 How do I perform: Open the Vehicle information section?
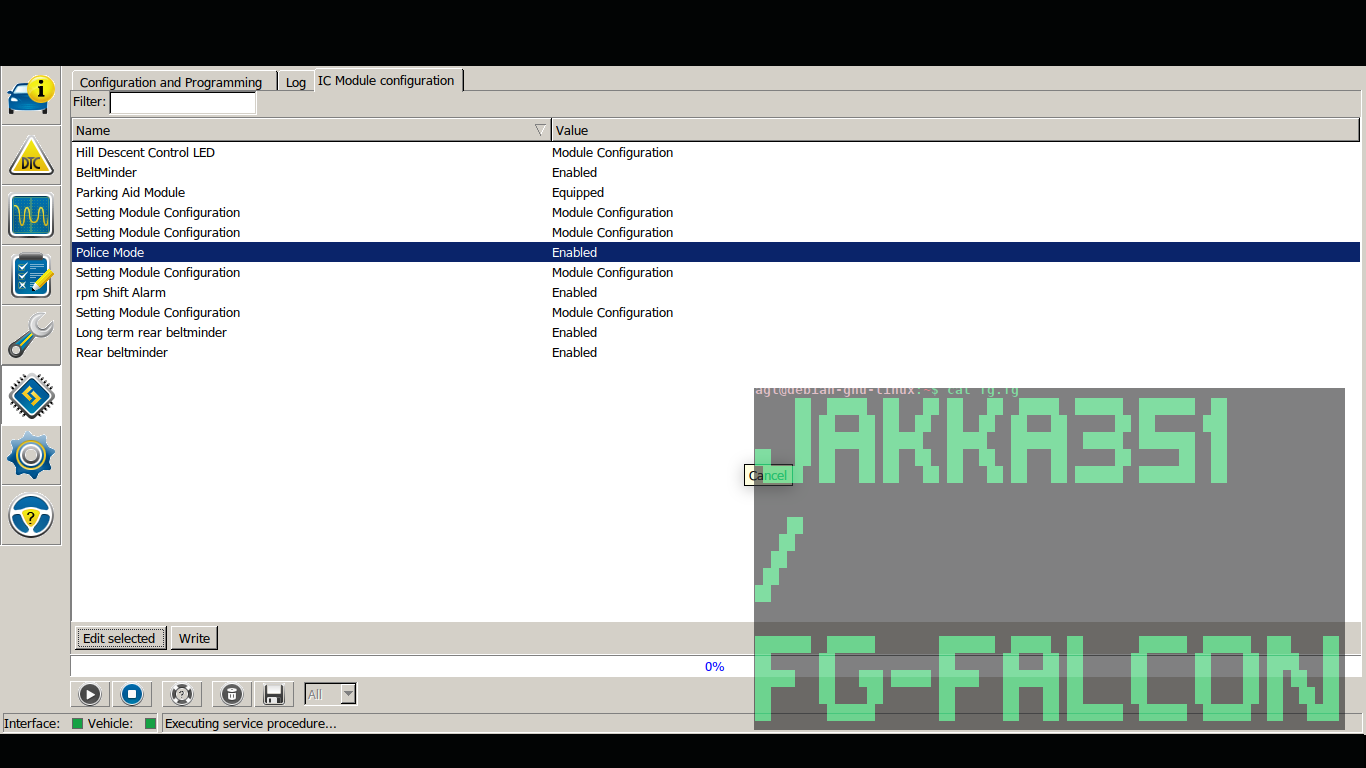coord(31,95)
